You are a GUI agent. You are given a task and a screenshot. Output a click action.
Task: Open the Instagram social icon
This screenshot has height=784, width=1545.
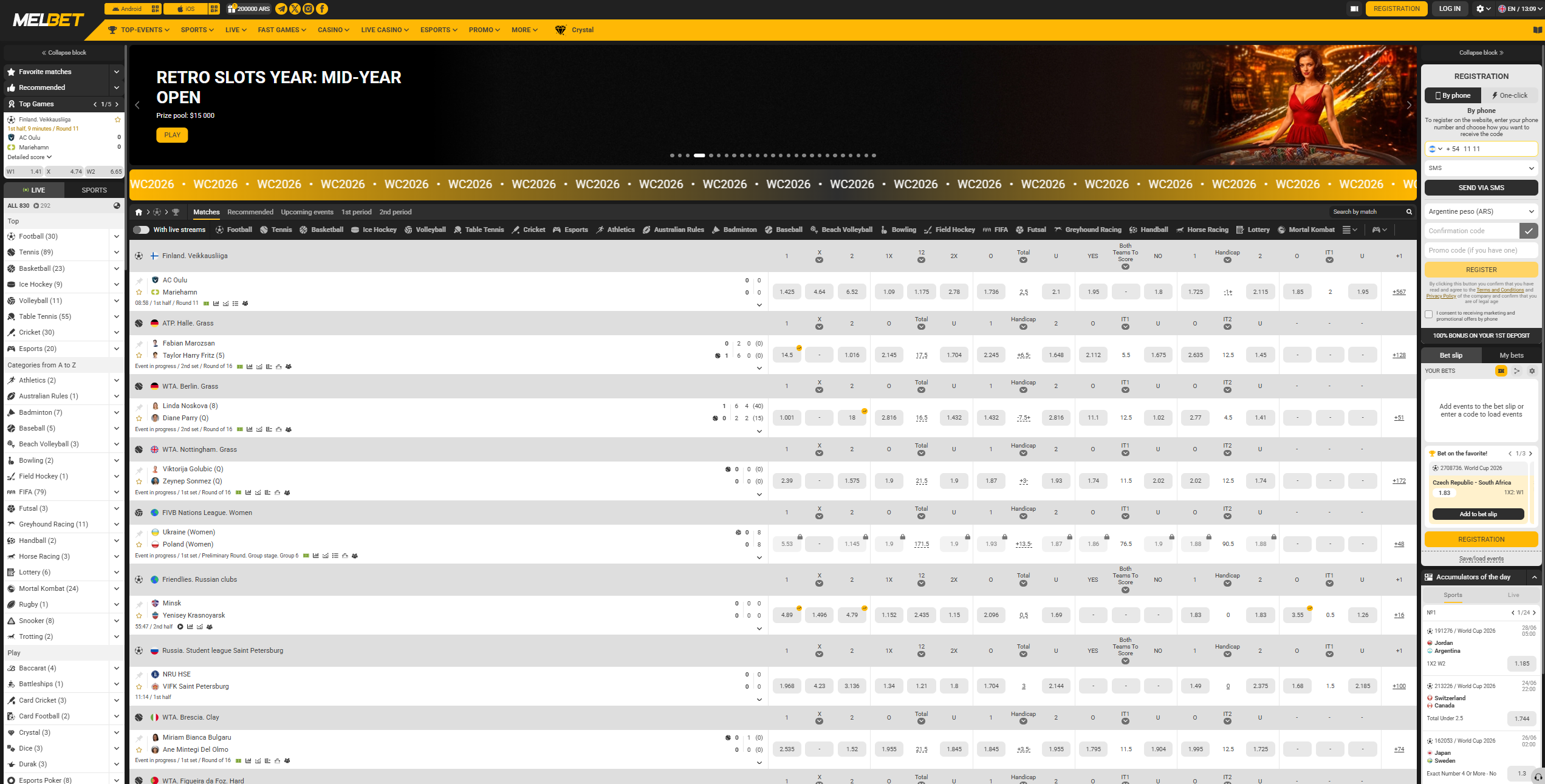[308, 9]
